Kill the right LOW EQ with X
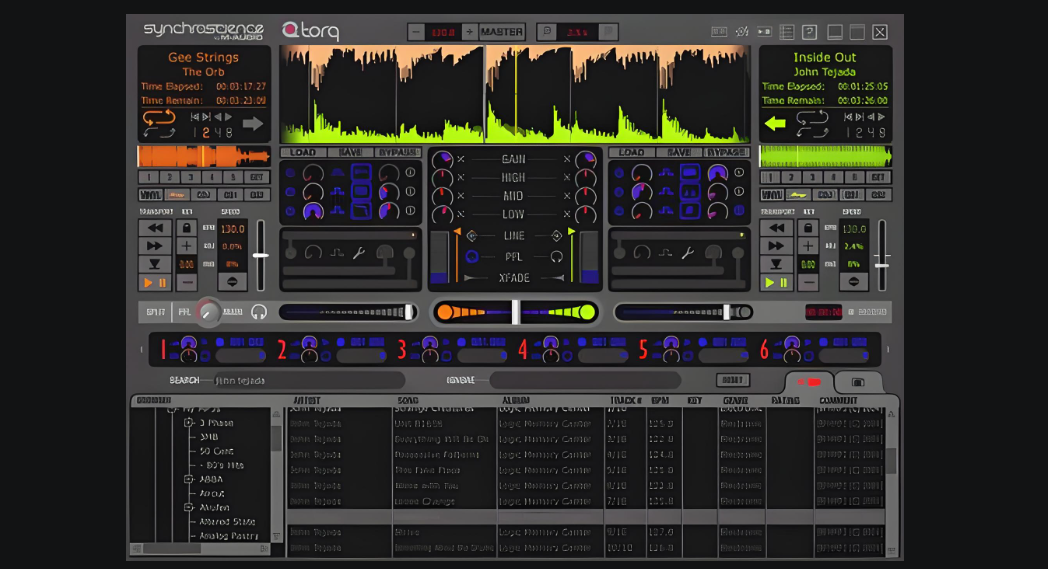Viewport: 1048px width, 569px height. tap(567, 214)
